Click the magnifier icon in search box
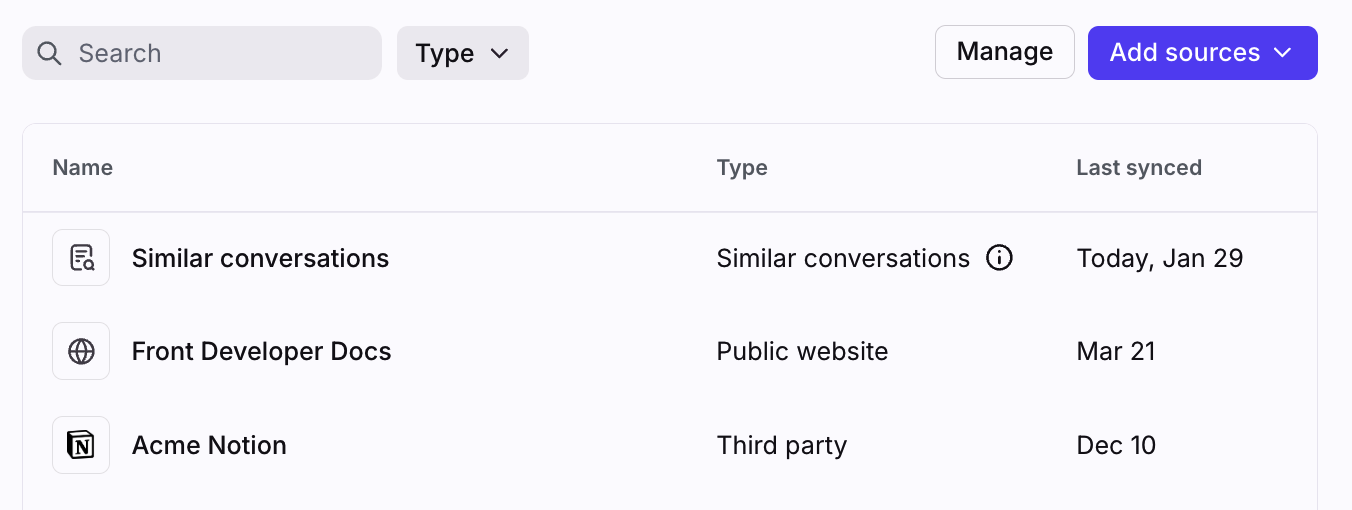 click(x=49, y=53)
